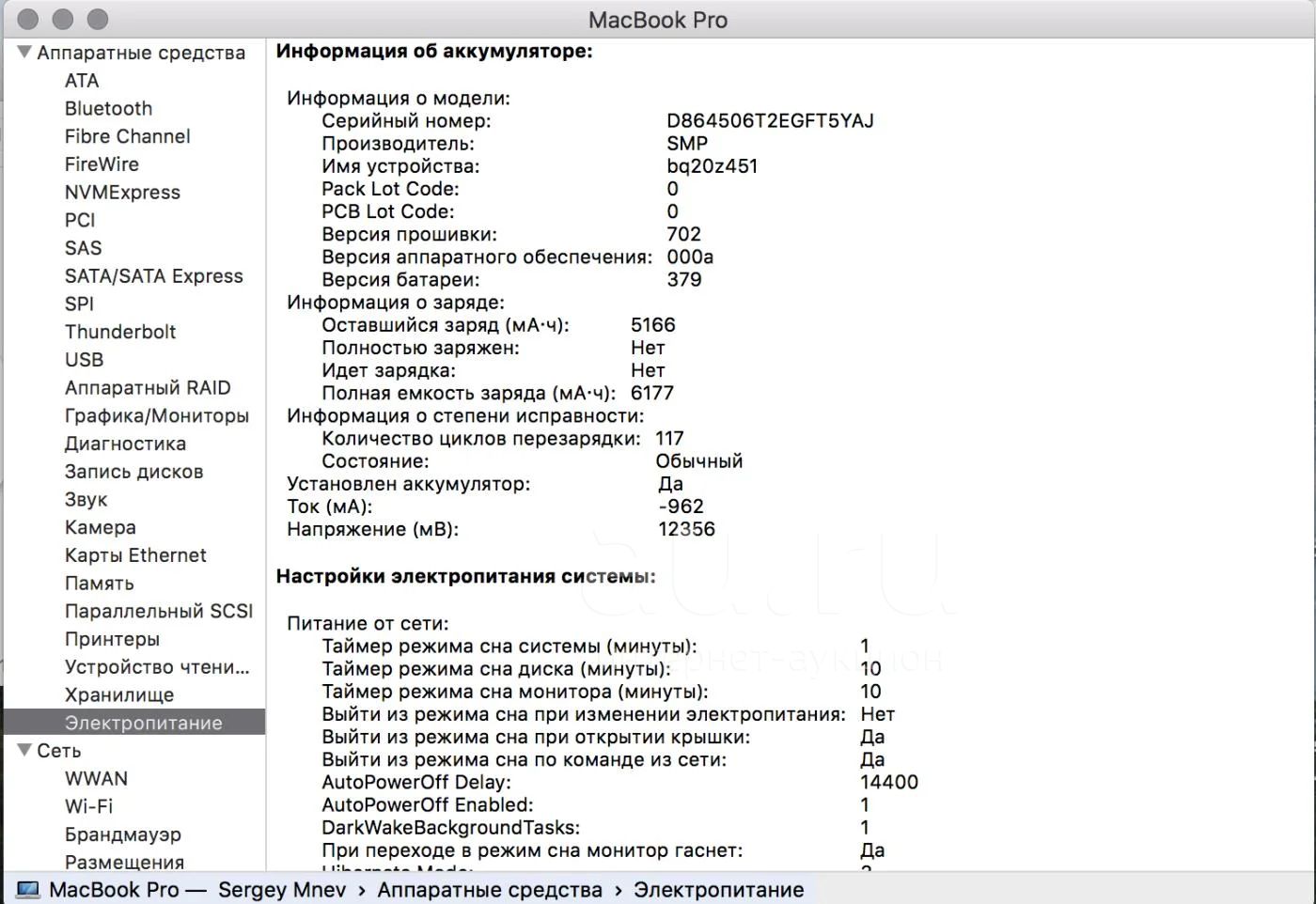1316x904 pixels.
Task: Open WWAN network entry
Action: (x=96, y=778)
